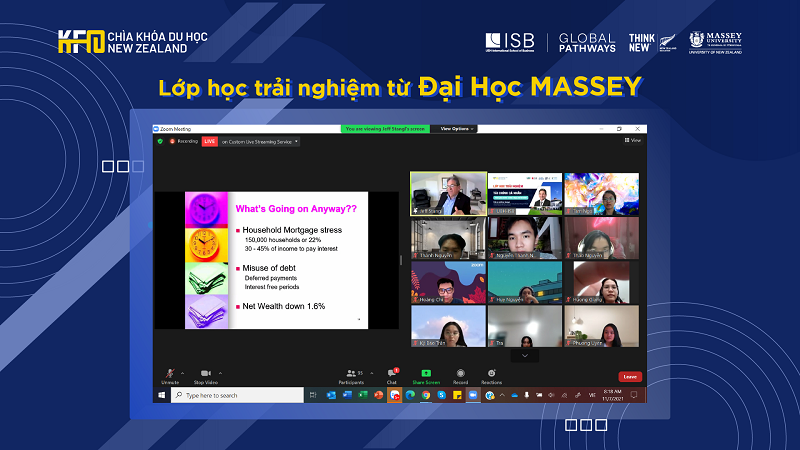Expand Custom Live Streaming Service dropdown
Screen dimensions: 800x450
click(260, 141)
